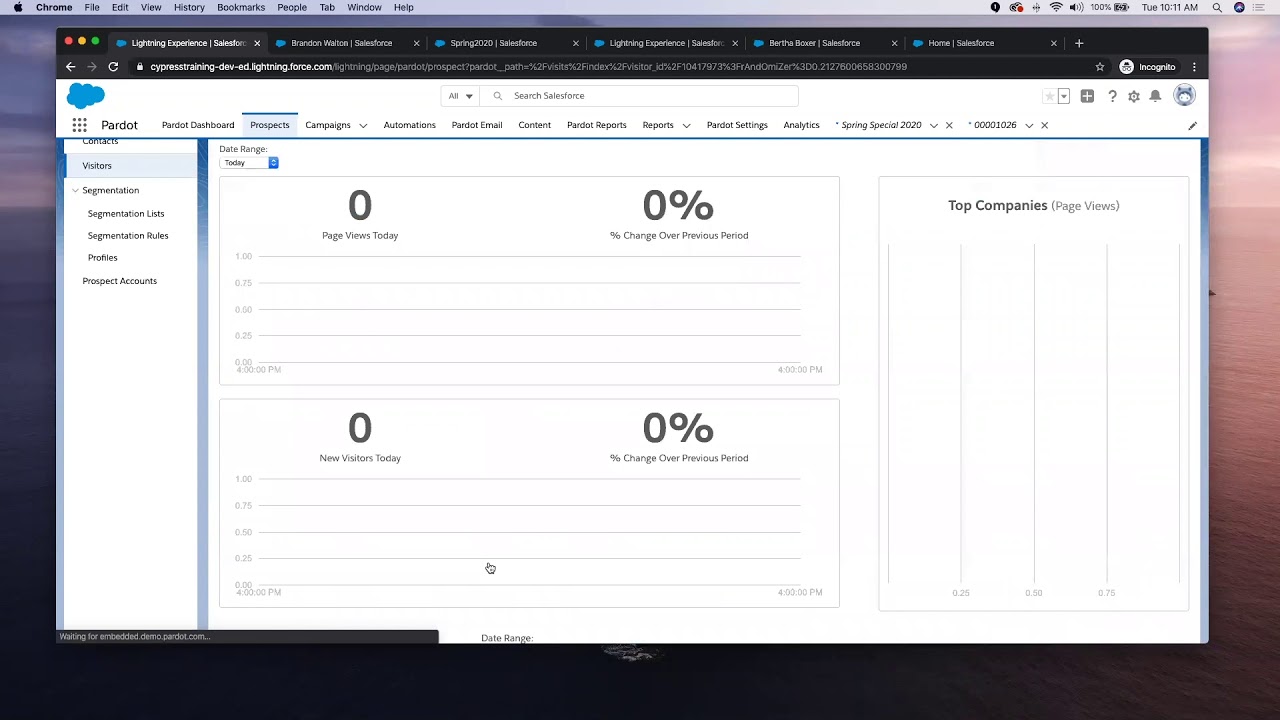This screenshot has height=720, width=1280.
Task: Open Prospect Accounts in sidebar
Action: pos(120,281)
